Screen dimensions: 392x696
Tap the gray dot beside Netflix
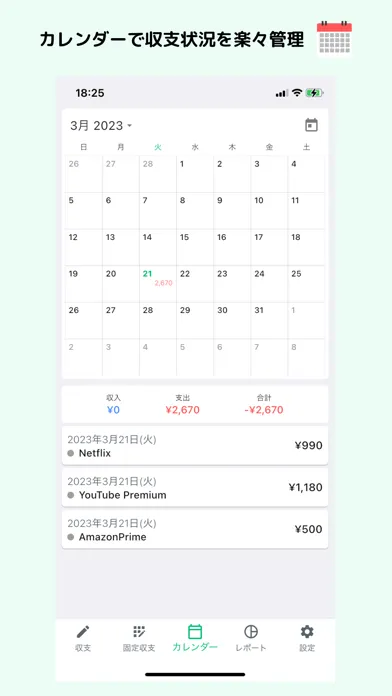point(71,453)
